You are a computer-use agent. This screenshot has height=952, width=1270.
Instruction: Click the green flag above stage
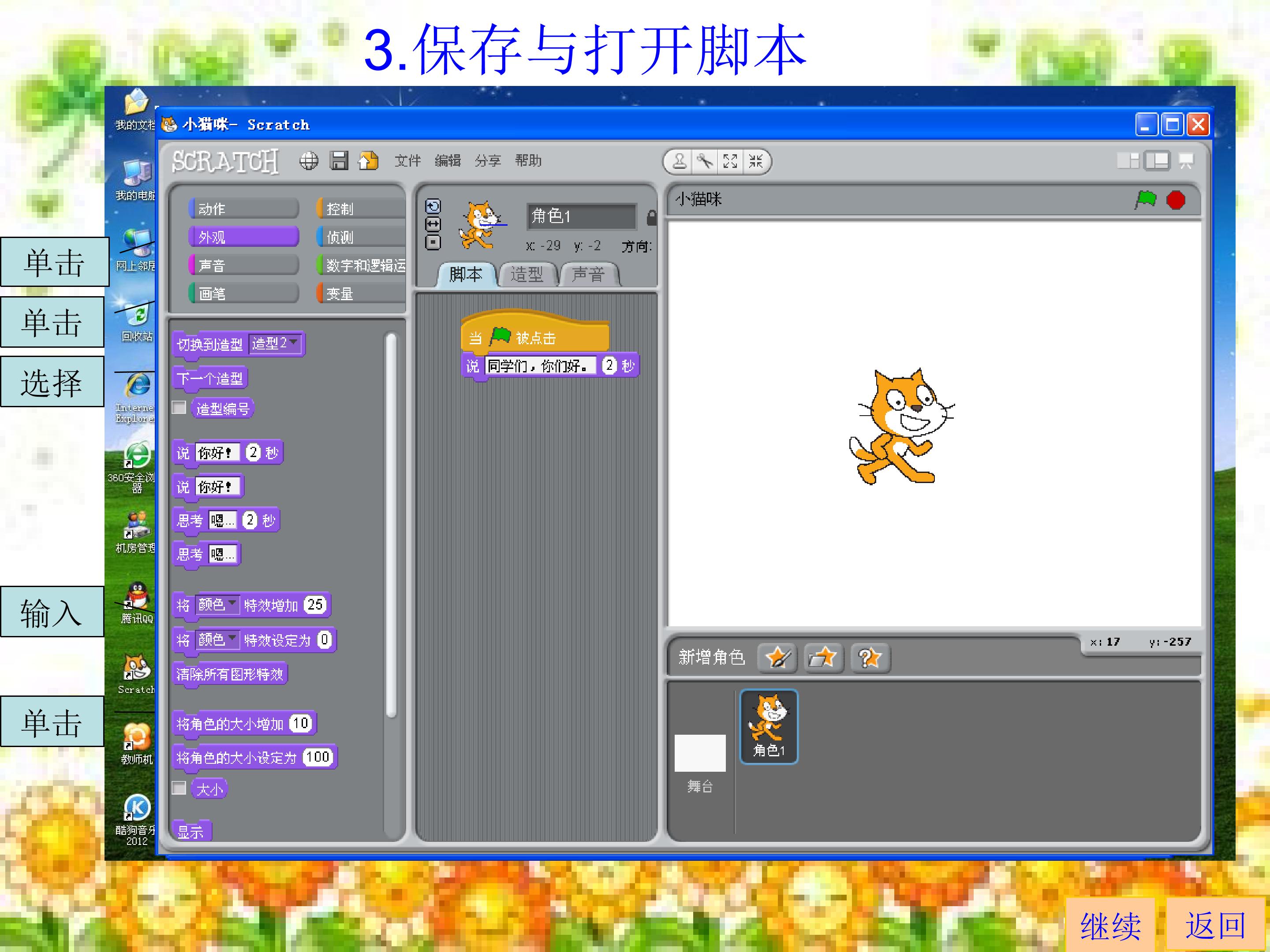pos(1145,200)
